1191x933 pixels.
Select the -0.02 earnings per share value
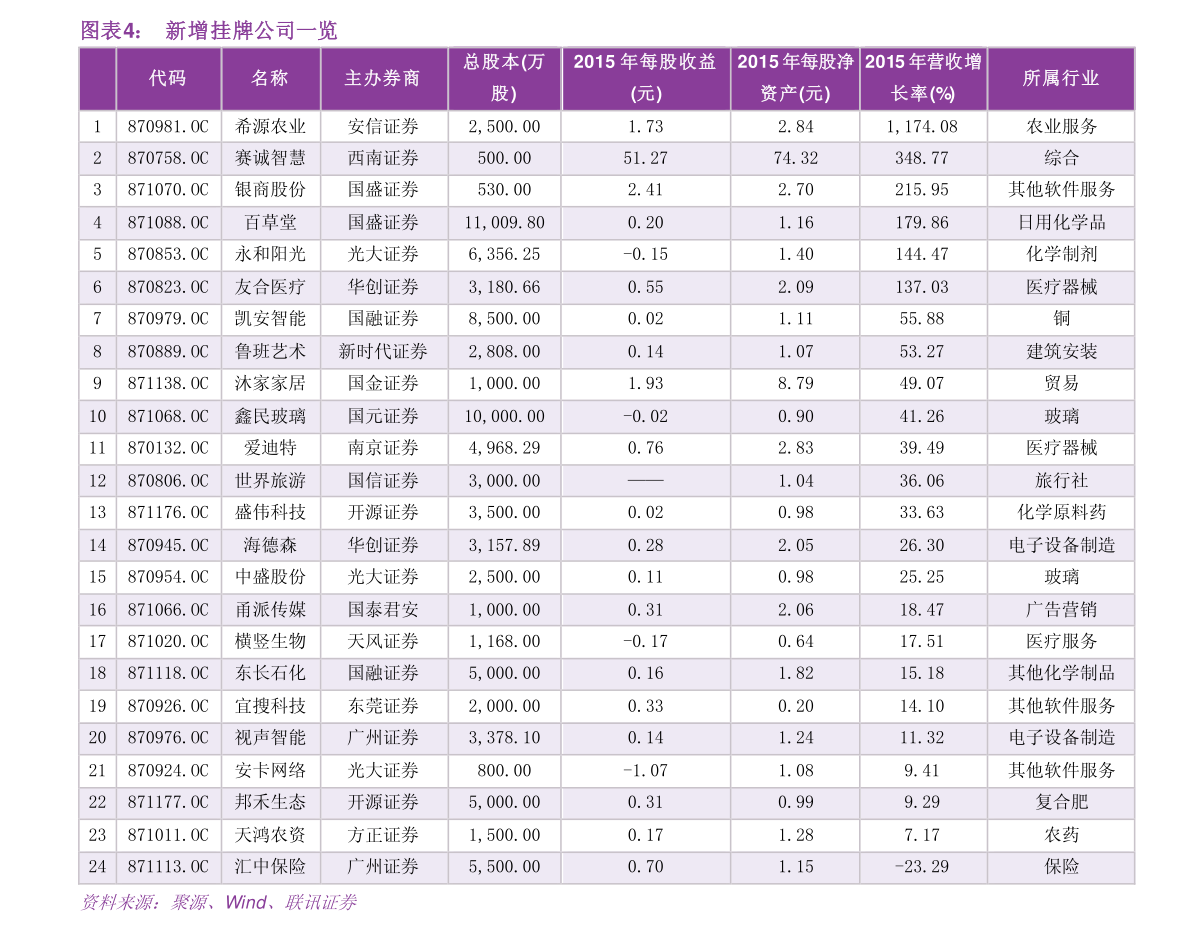click(645, 416)
